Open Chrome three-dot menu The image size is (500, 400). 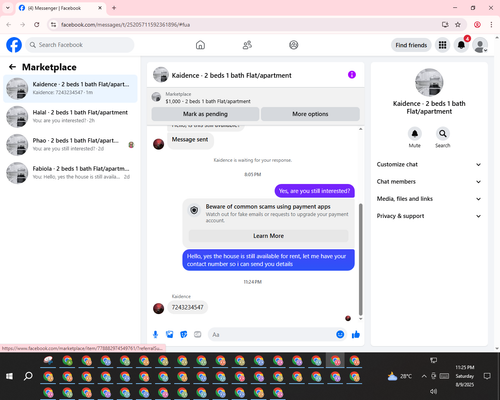pyautogui.click(x=491, y=25)
